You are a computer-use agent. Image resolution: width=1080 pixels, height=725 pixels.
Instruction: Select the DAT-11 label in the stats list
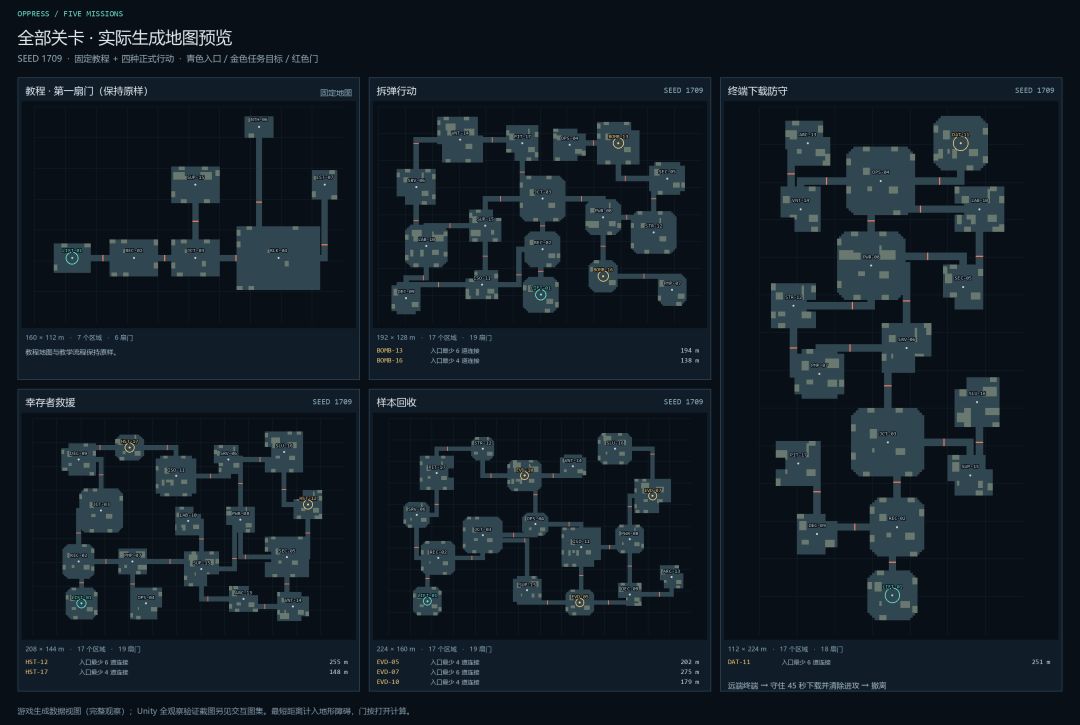[x=739, y=662]
